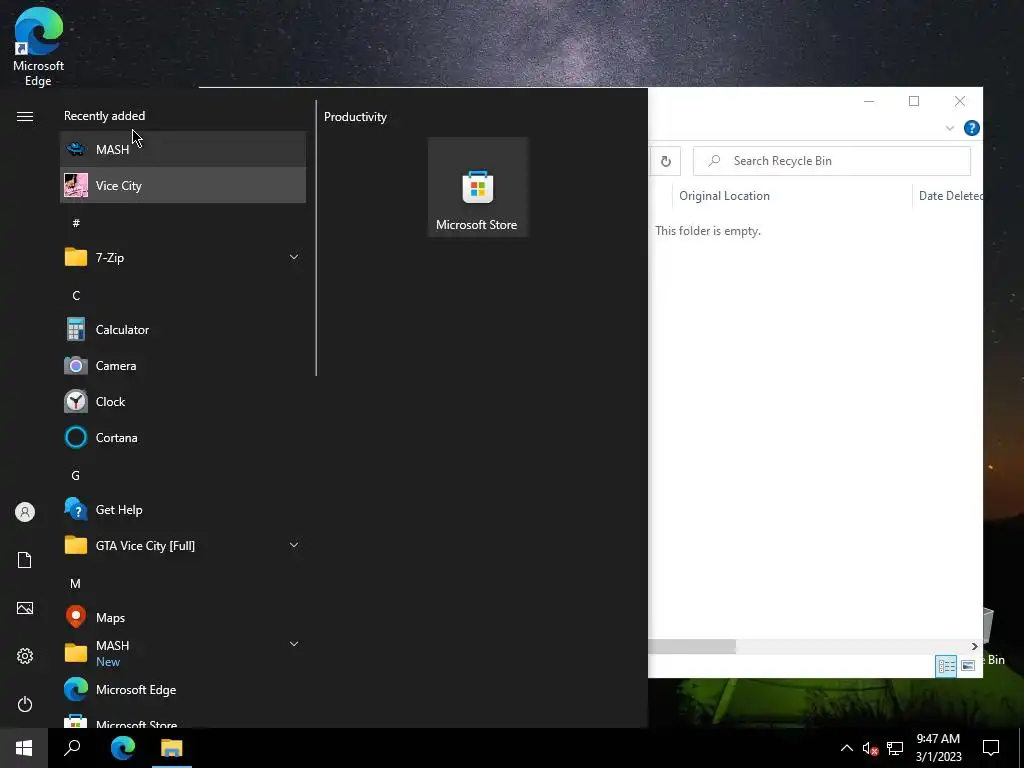Refresh the Recycle Bin window

point(665,161)
